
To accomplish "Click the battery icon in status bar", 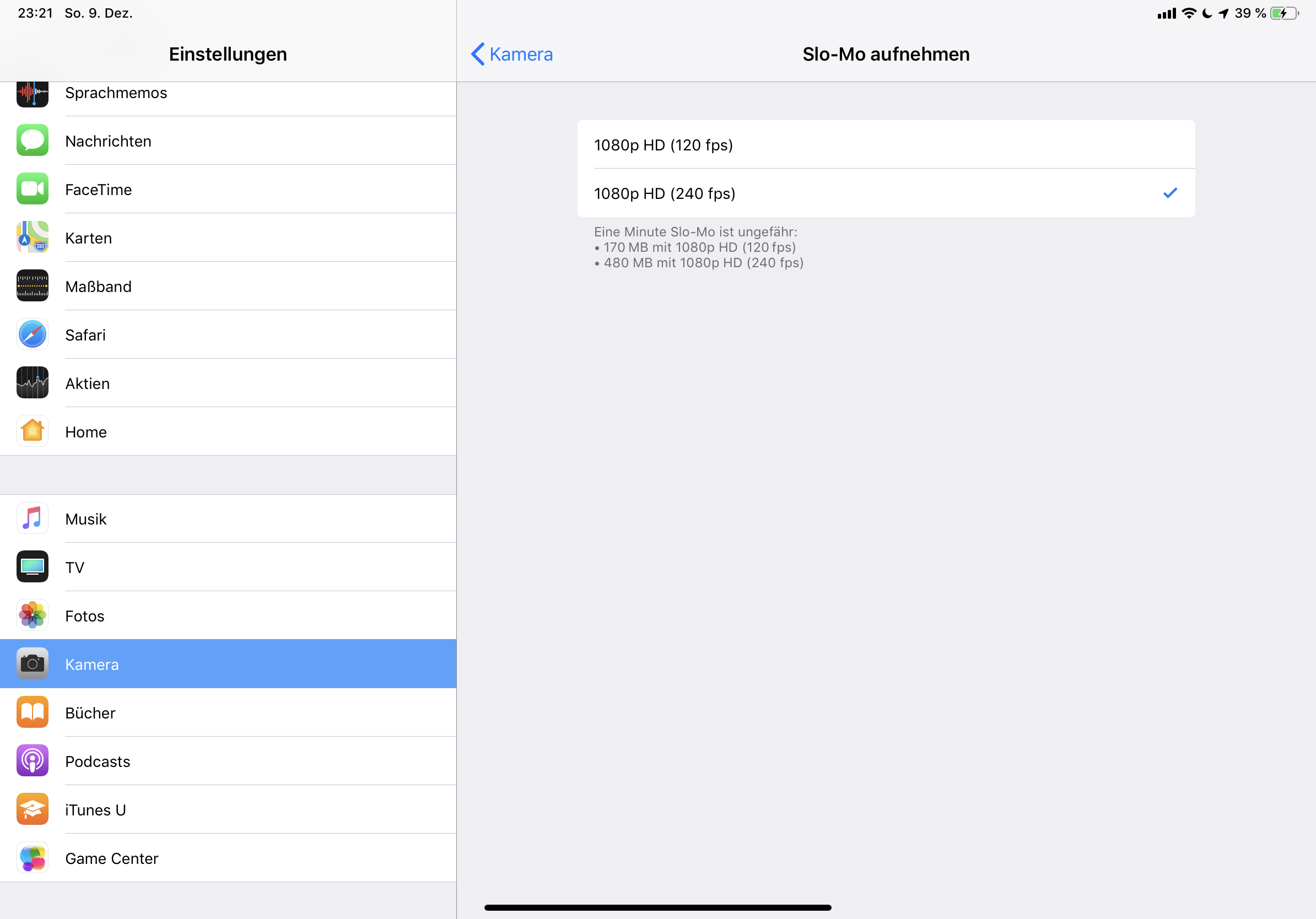I will point(1285,13).
